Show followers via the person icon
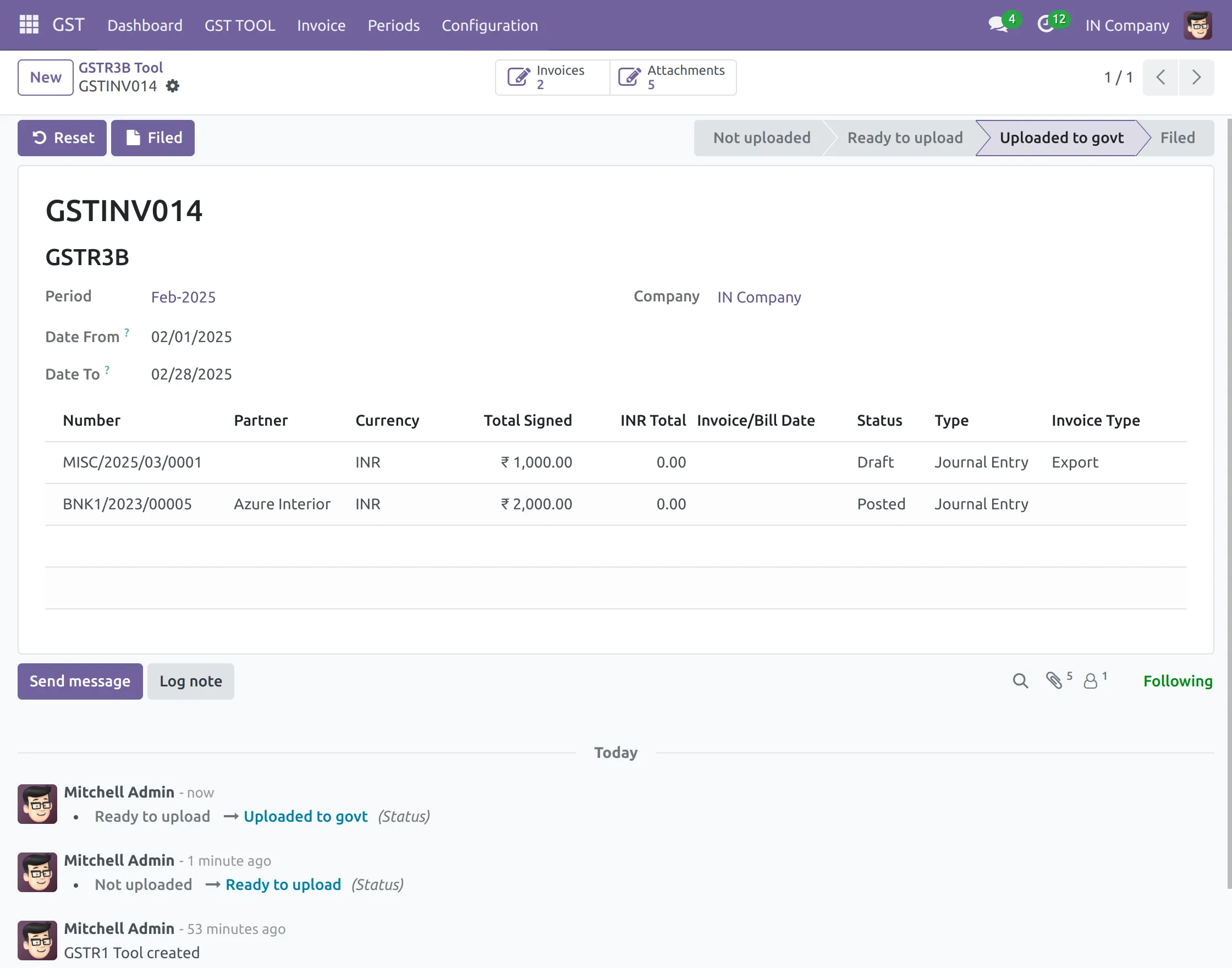Viewport: 1232px width, 968px height. pos(1091,681)
